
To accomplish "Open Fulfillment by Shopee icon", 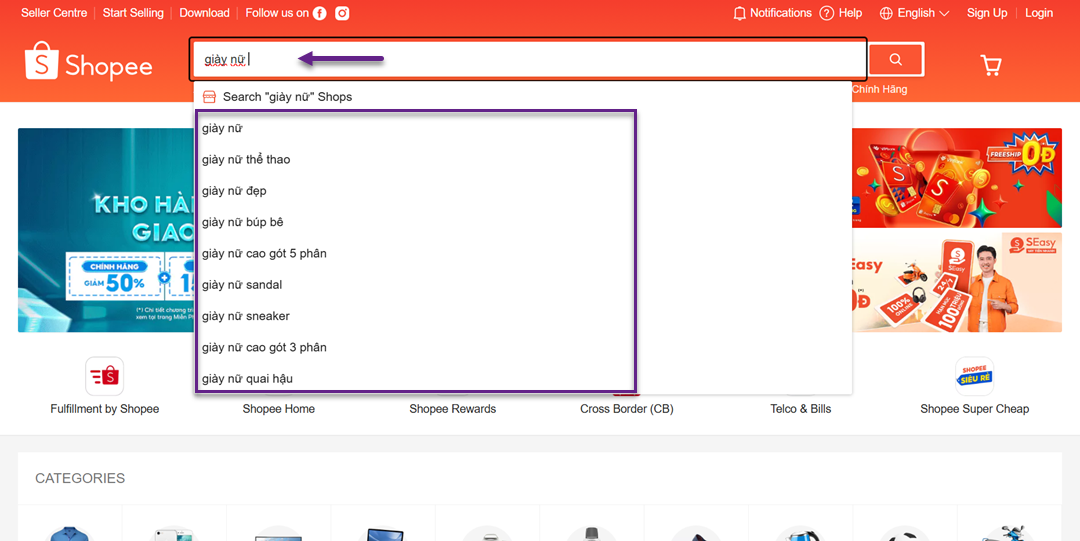I will 105,376.
